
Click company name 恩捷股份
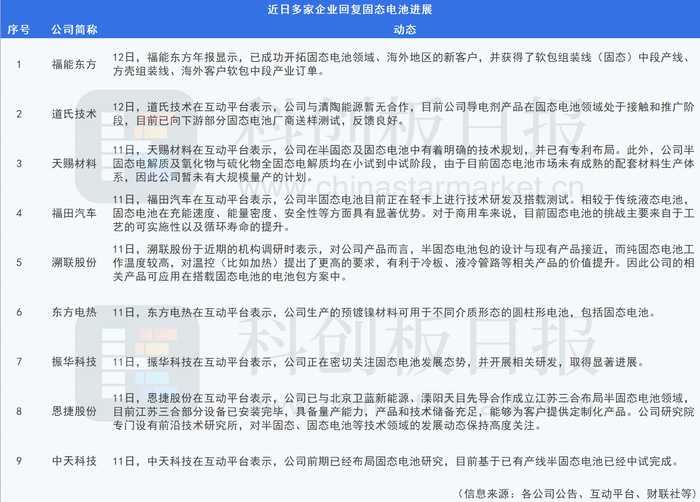tap(74, 411)
